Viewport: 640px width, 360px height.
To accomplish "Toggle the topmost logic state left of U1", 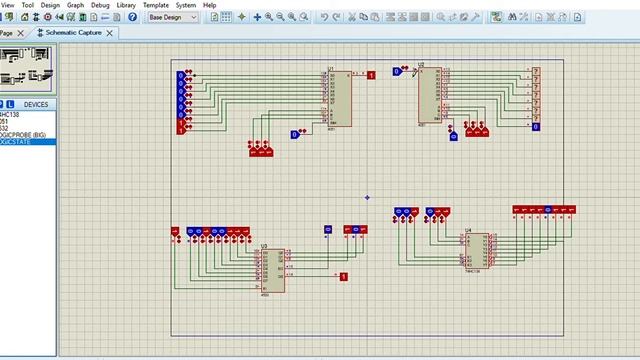I will pos(181,75).
